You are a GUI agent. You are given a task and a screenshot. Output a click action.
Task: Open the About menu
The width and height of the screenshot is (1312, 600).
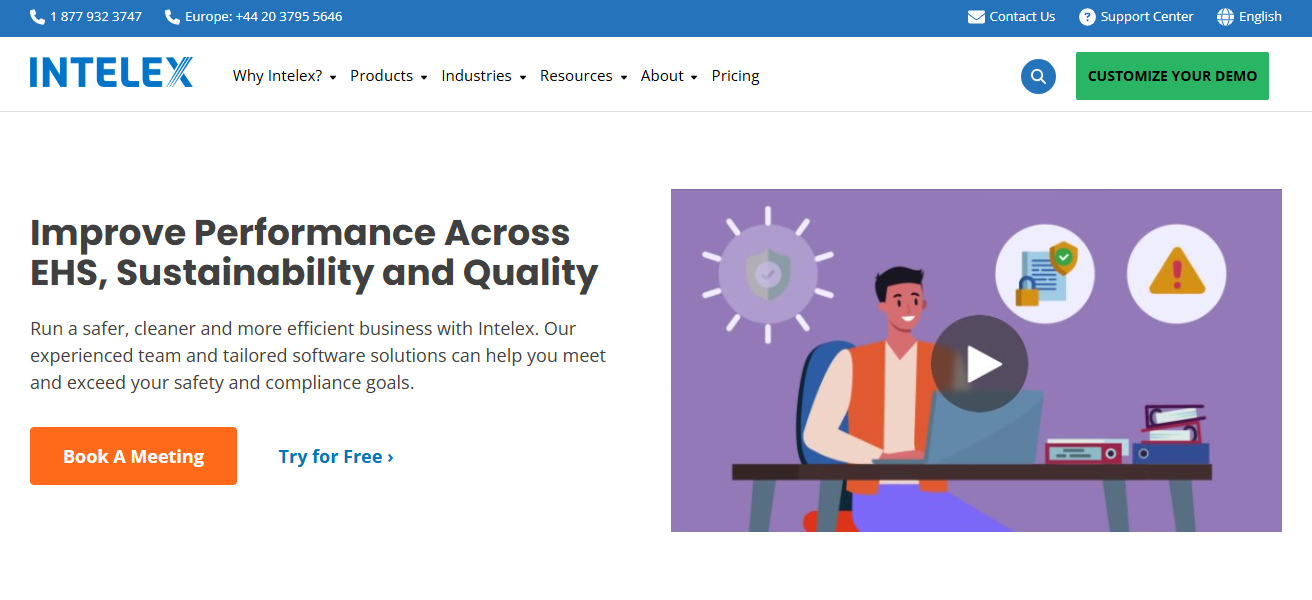coord(668,76)
